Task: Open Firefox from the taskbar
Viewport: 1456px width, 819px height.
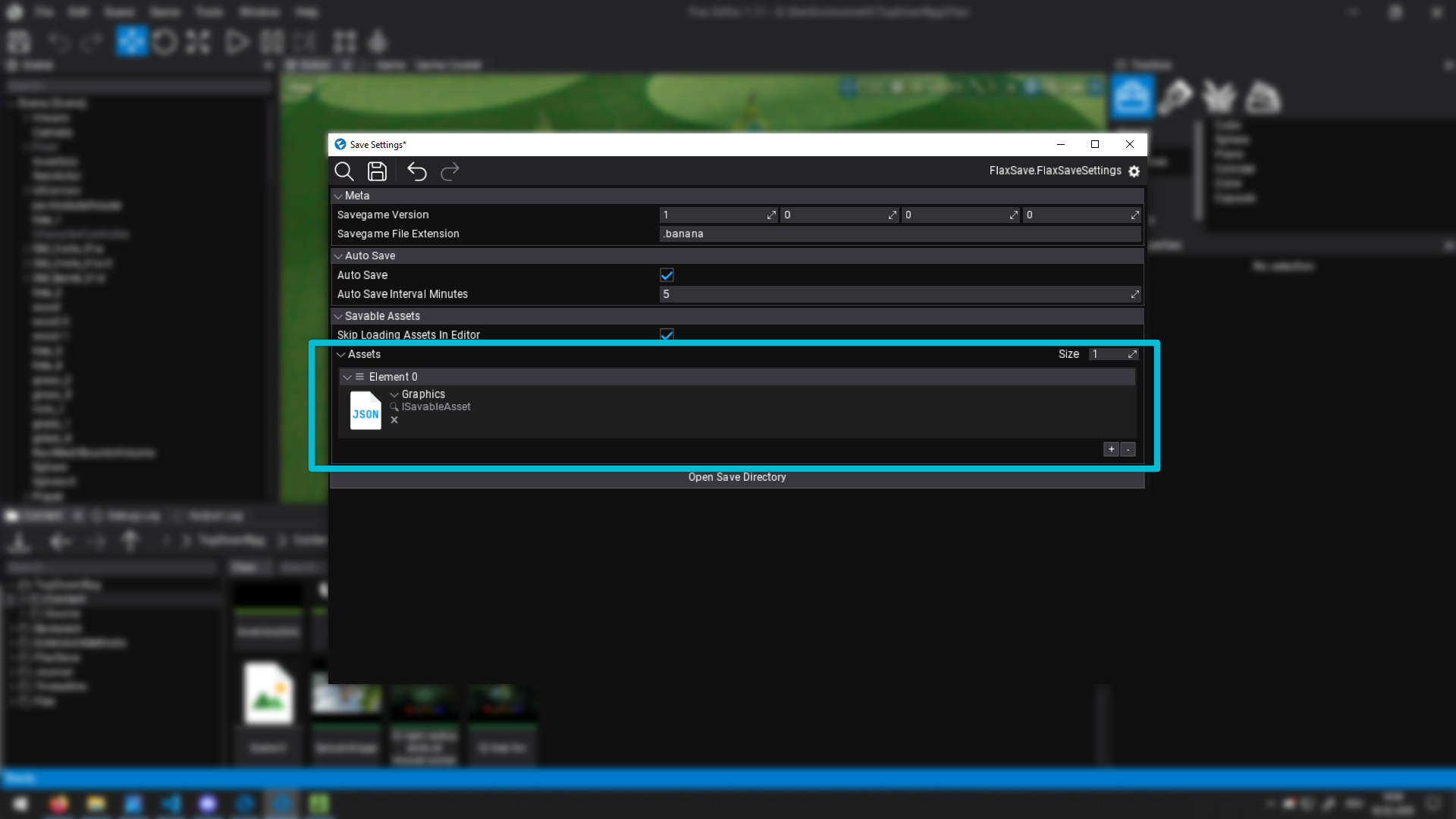Action: (x=59, y=804)
